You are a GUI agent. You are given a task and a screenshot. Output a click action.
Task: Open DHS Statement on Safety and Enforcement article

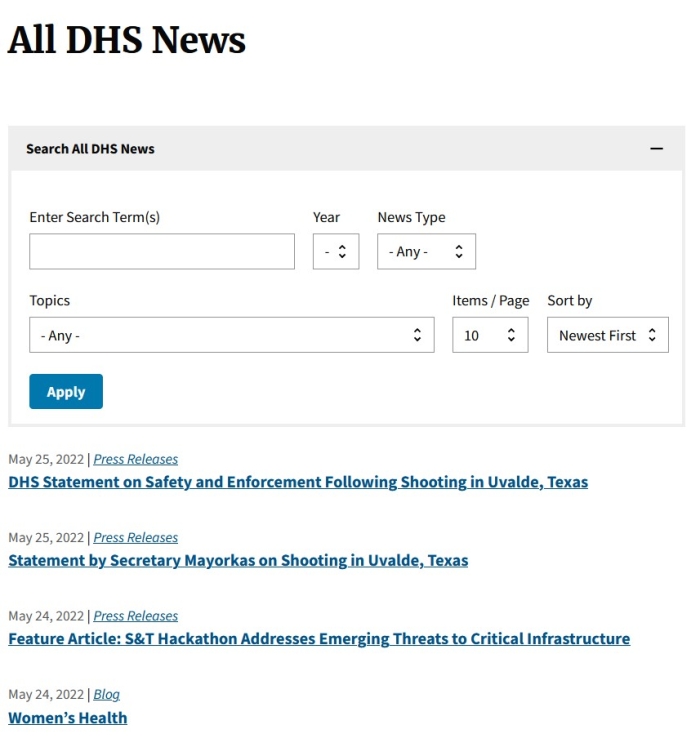[298, 482]
